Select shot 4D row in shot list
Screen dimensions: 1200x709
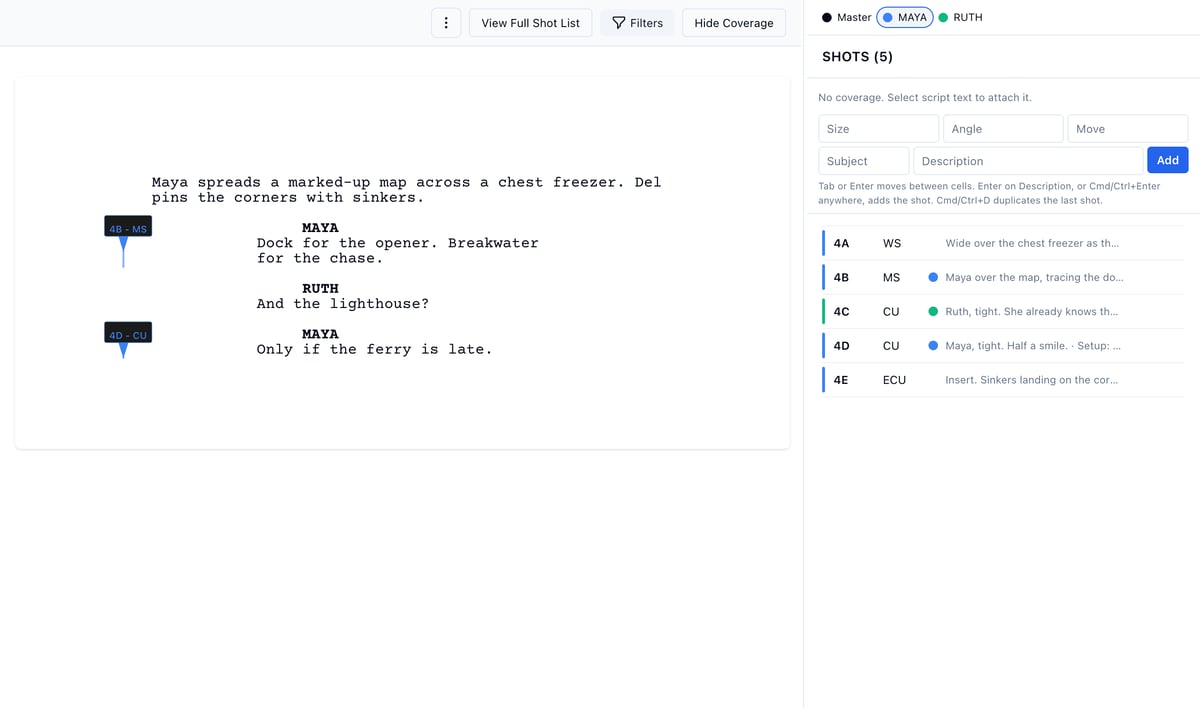1003,345
